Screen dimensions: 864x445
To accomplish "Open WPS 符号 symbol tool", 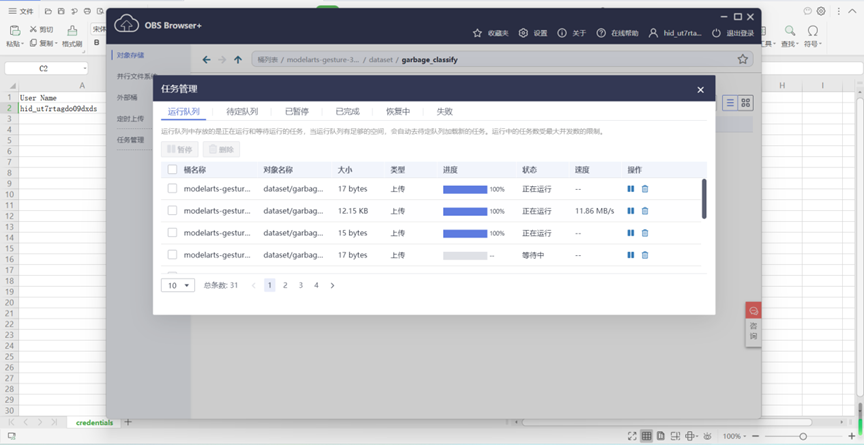I will point(812,36).
